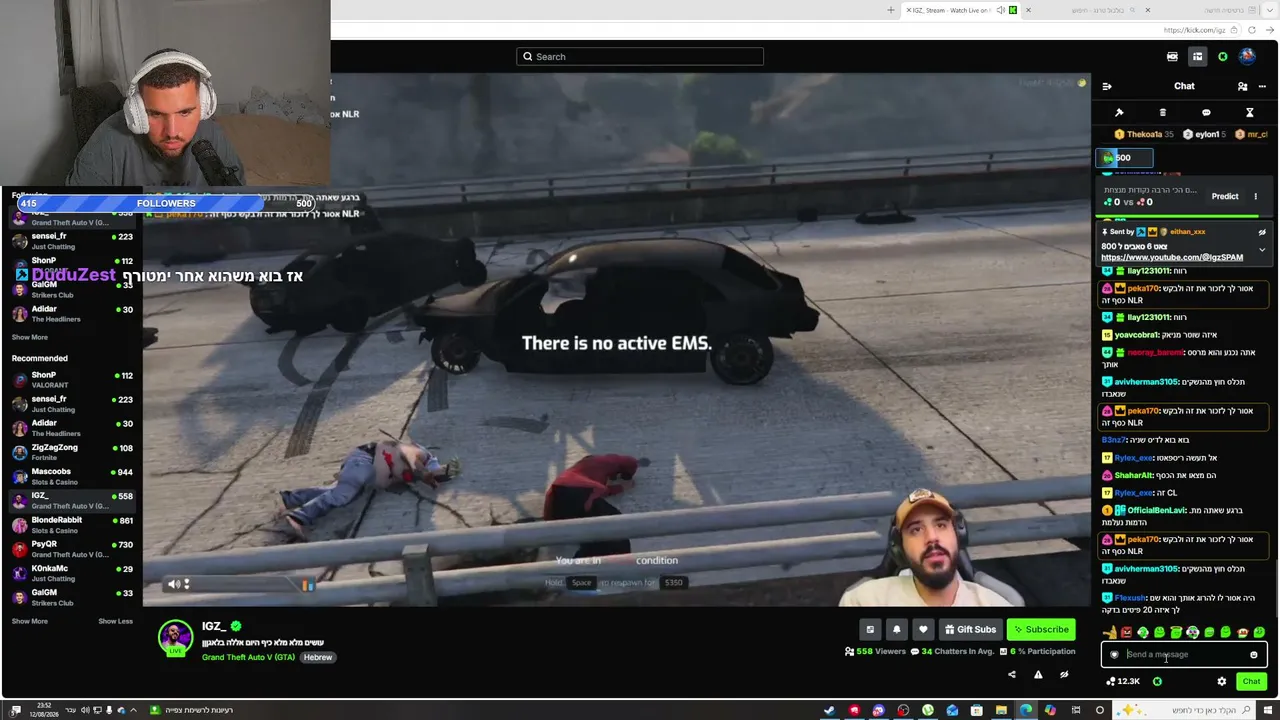The width and height of the screenshot is (1280, 720).
Task: Click the 500 goal progress bar in chat
Action: [x=1124, y=158]
